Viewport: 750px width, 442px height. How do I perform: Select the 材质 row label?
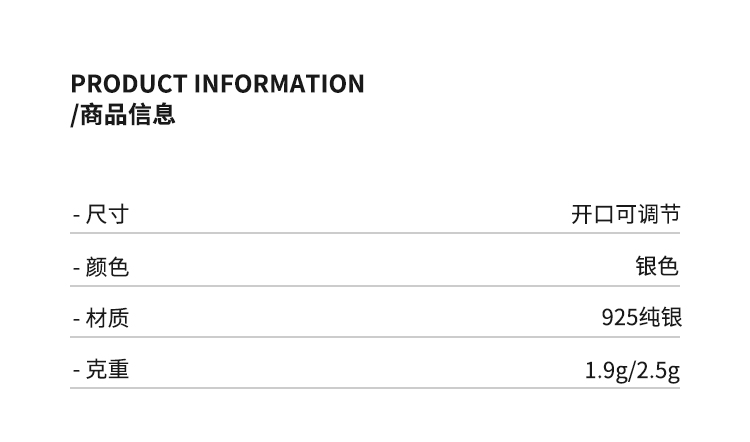click(107, 318)
